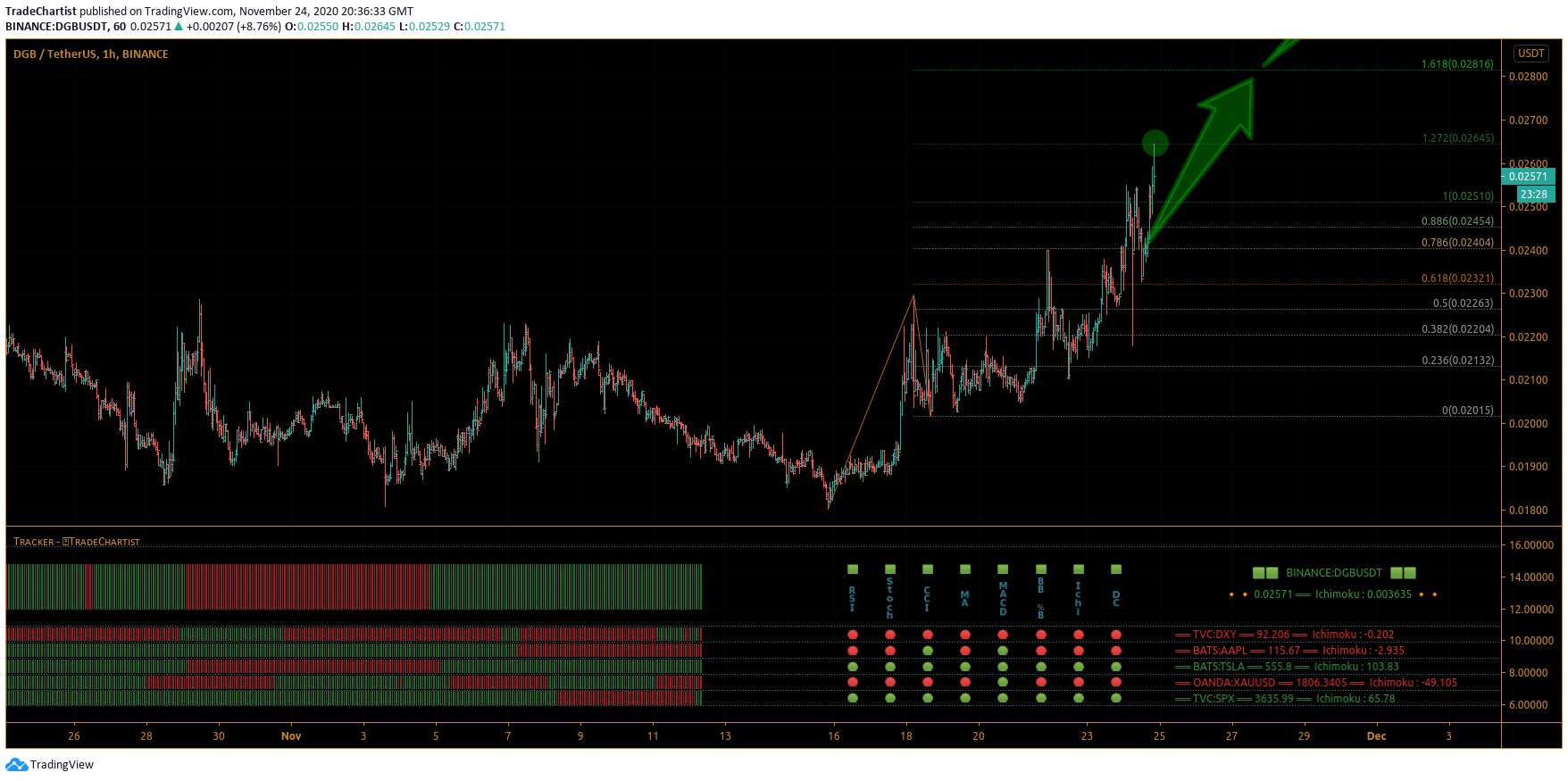Click the 0.01800 price axis label
The image size is (1568, 781).
pos(1529,511)
